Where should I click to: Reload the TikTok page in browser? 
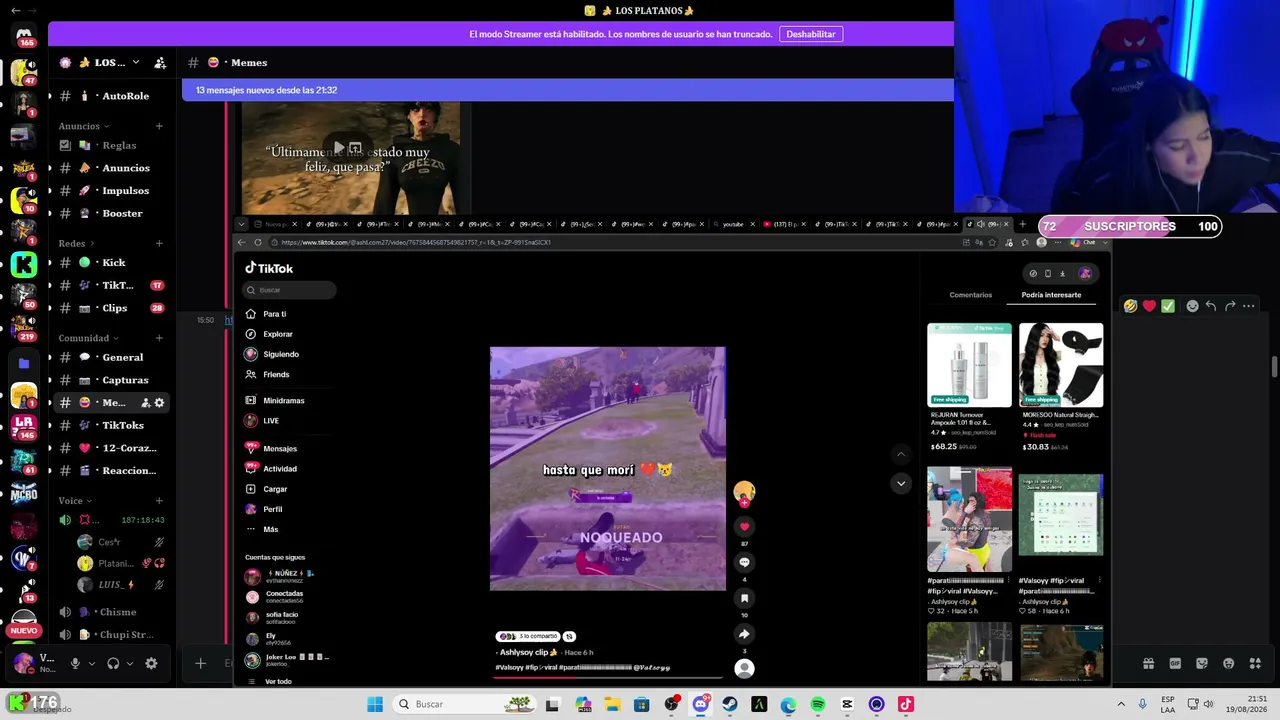pos(258,242)
